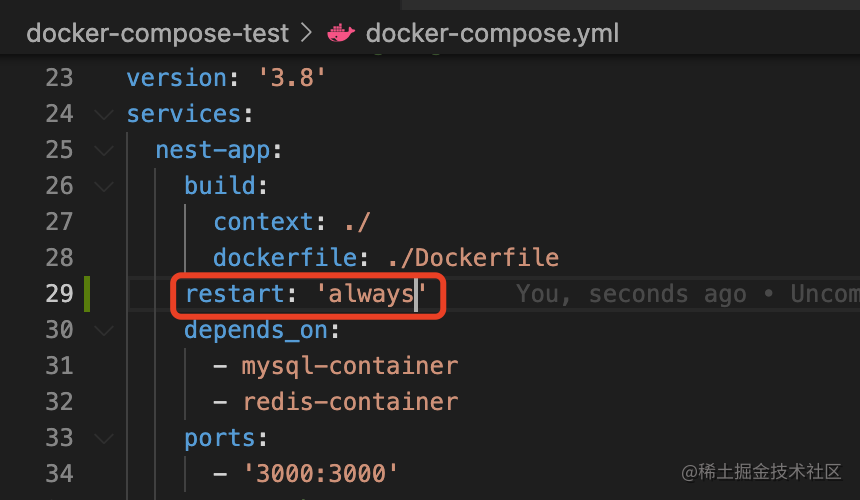Screen dimensions: 860x500
Task: Click the version '3.8' value
Action: coord(291,78)
